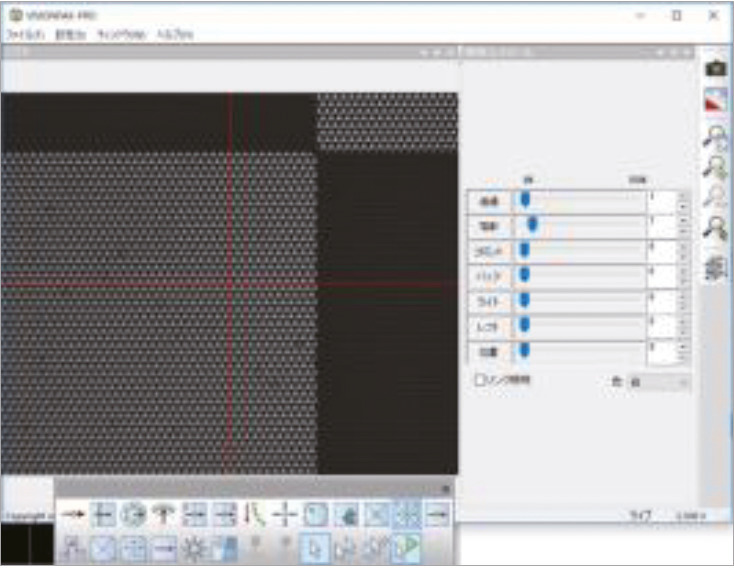Viewport: 734px width, 568px height.
Task: Click the sunburst brightness icon
Action: (x=193, y=547)
